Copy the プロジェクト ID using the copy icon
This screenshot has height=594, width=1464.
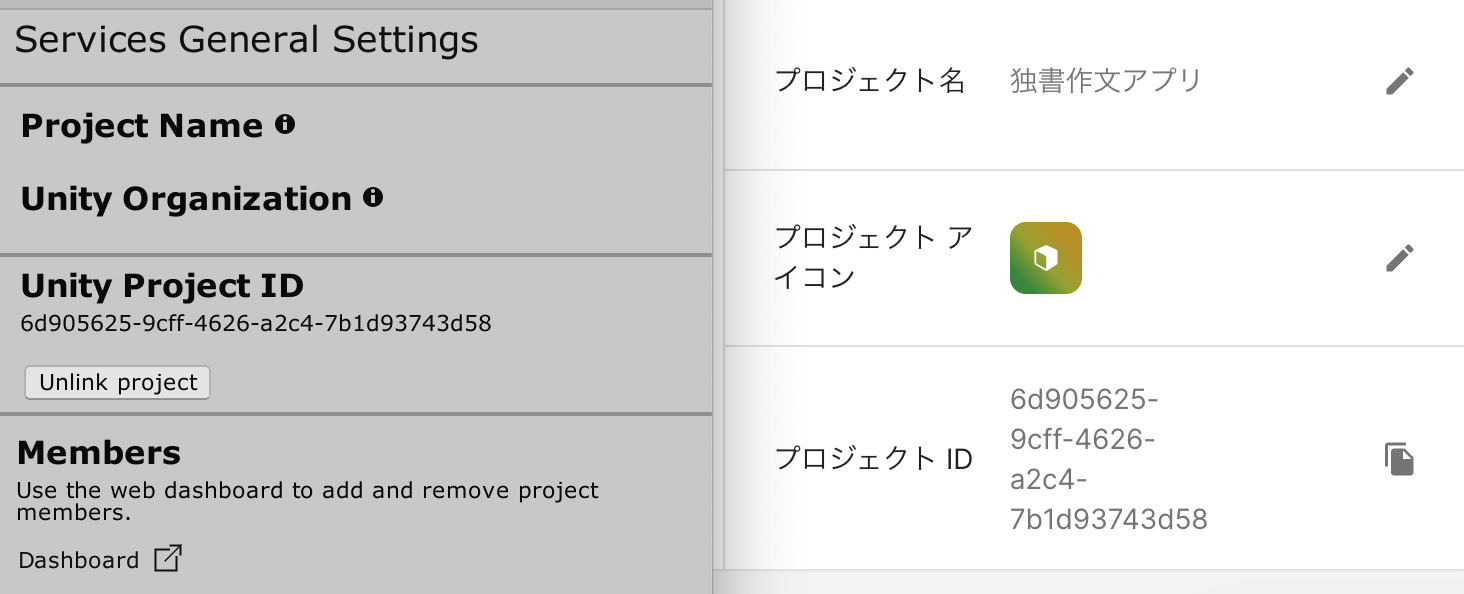coord(1401,458)
